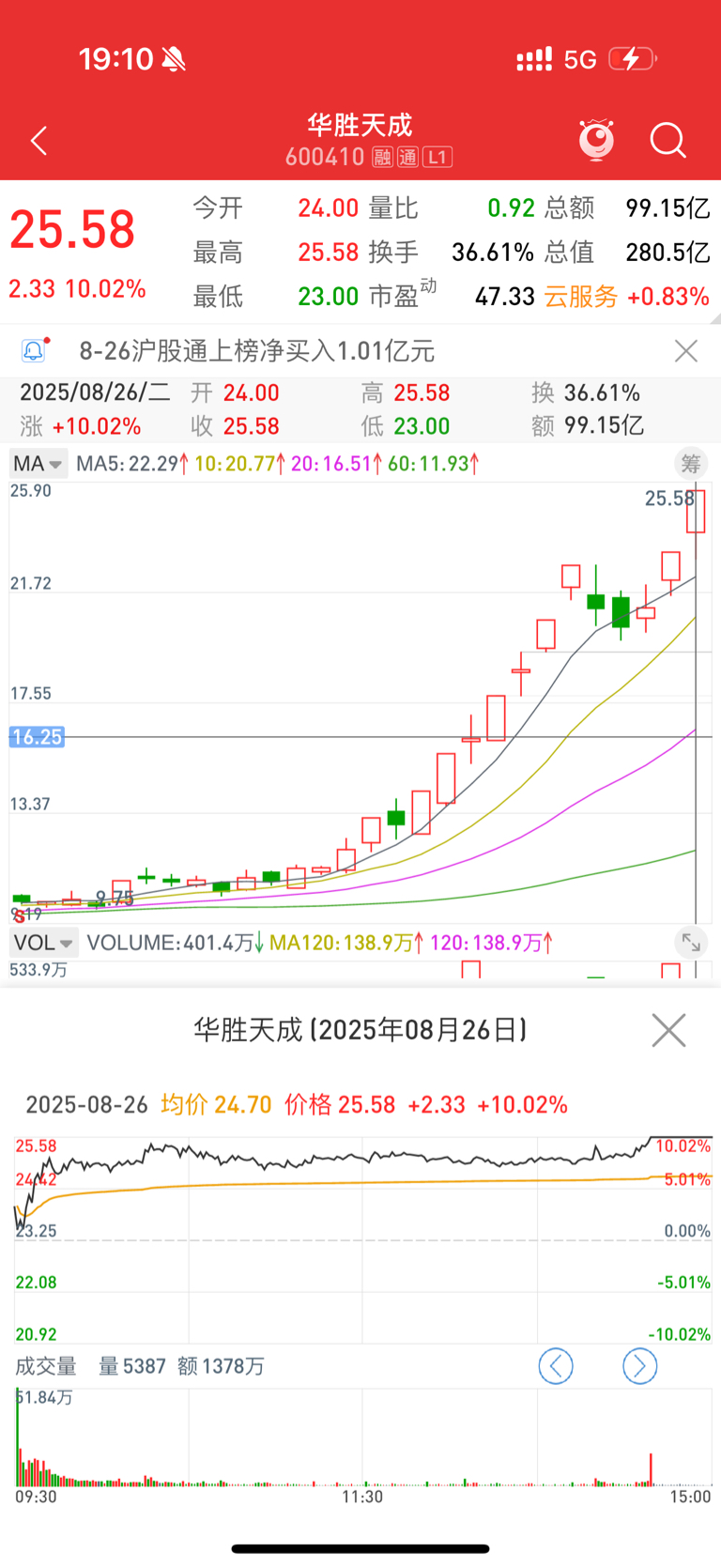Tap the 量比 0.92 value
The width and height of the screenshot is (721, 1568).
tap(511, 208)
